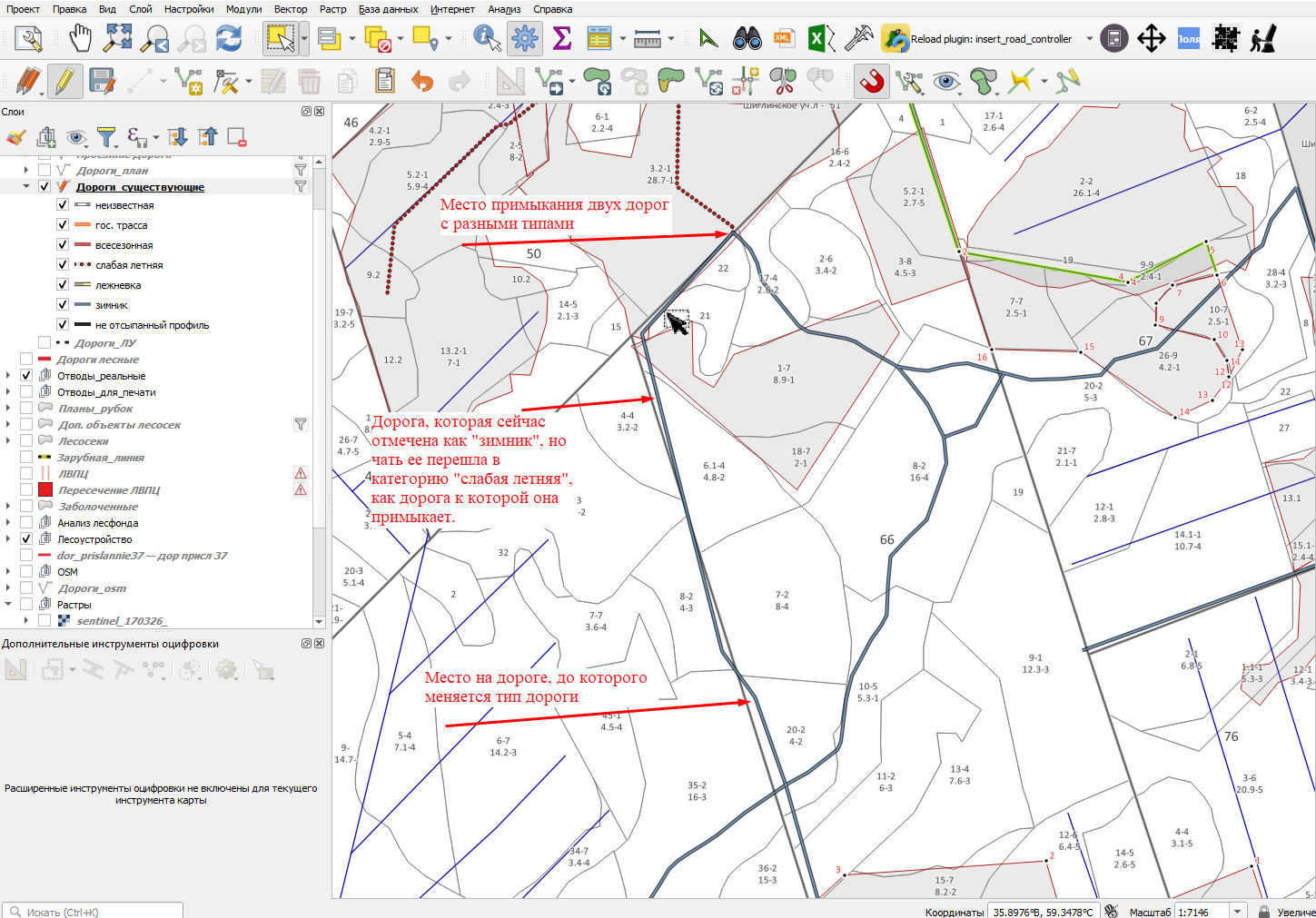Open the binoculars search tool

(747, 39)
